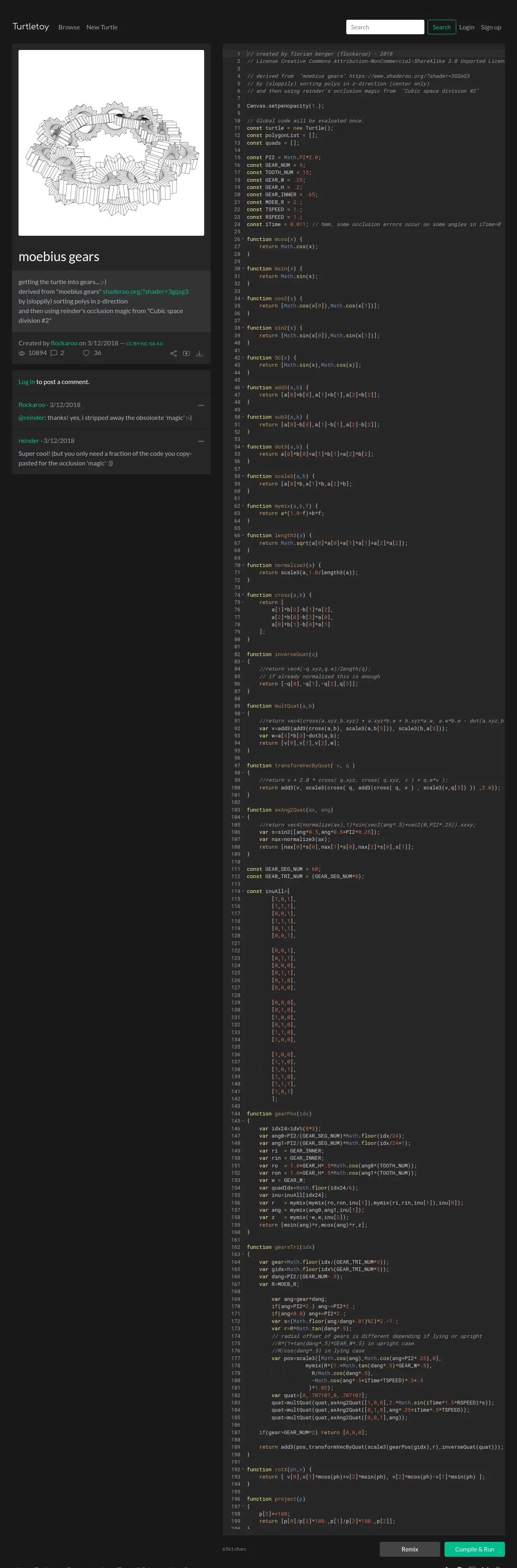Open the Sign up page
Viewport: 517px width, 1568px height.
[x=491, y=27]
